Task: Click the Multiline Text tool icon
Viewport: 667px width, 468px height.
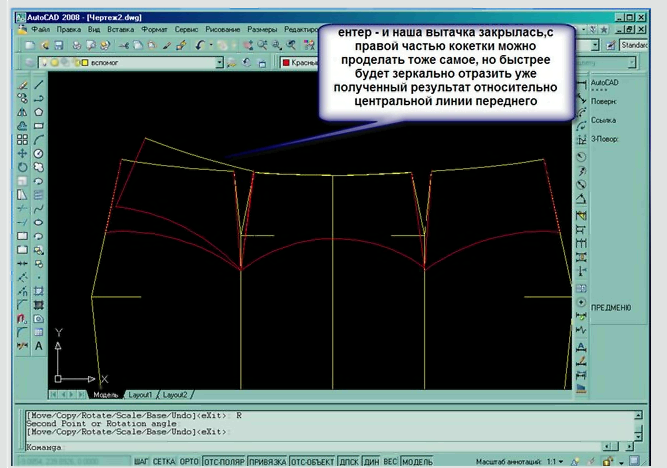Action: [x=38, y=346]
